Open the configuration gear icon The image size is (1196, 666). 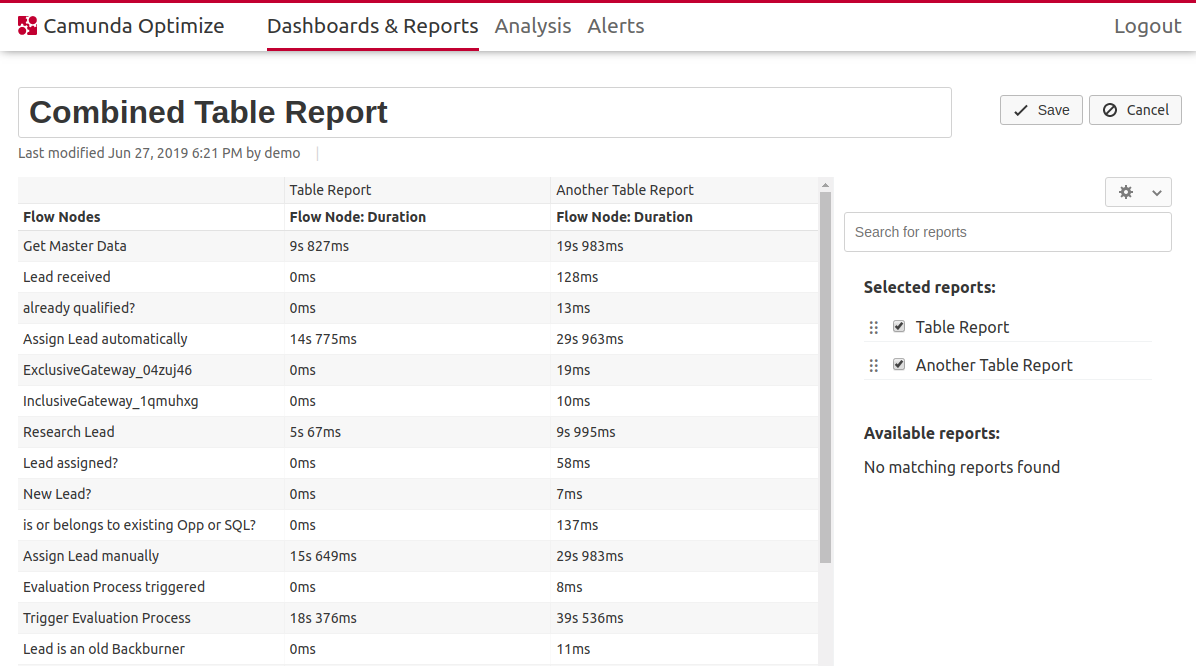pos(1126,192)
